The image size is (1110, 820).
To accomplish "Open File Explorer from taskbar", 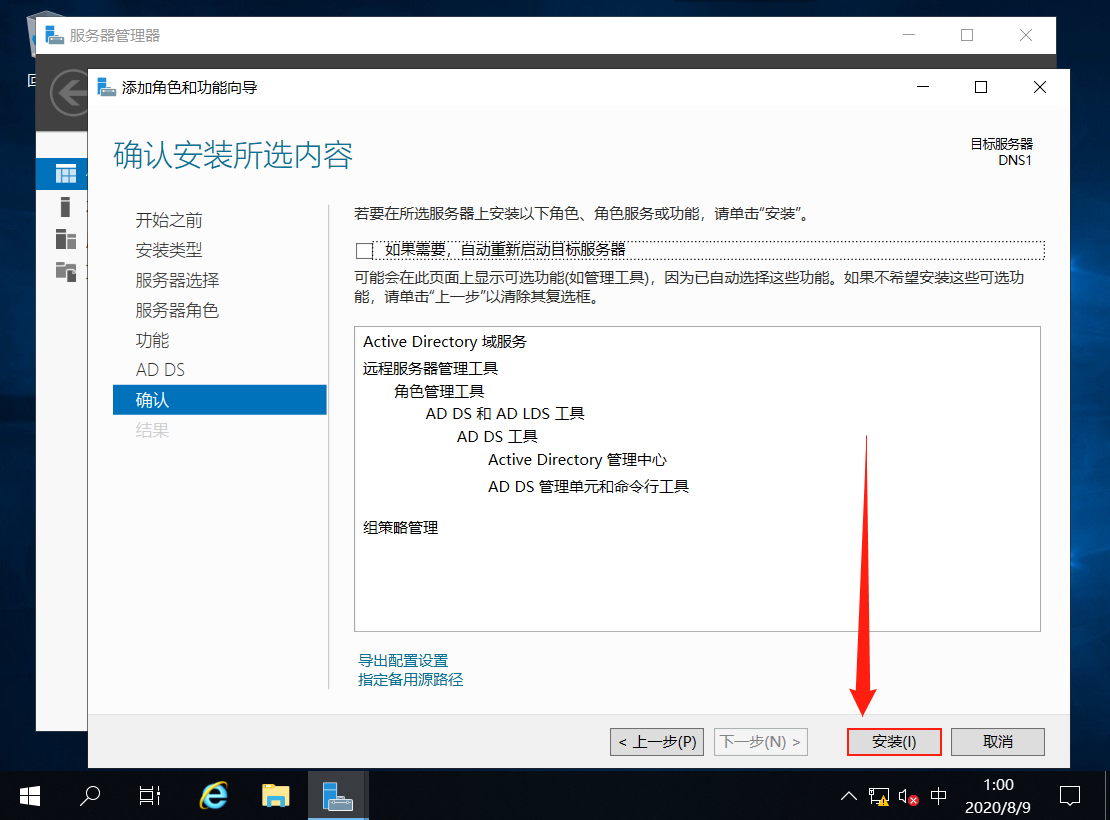I will [x=275, y=796].
